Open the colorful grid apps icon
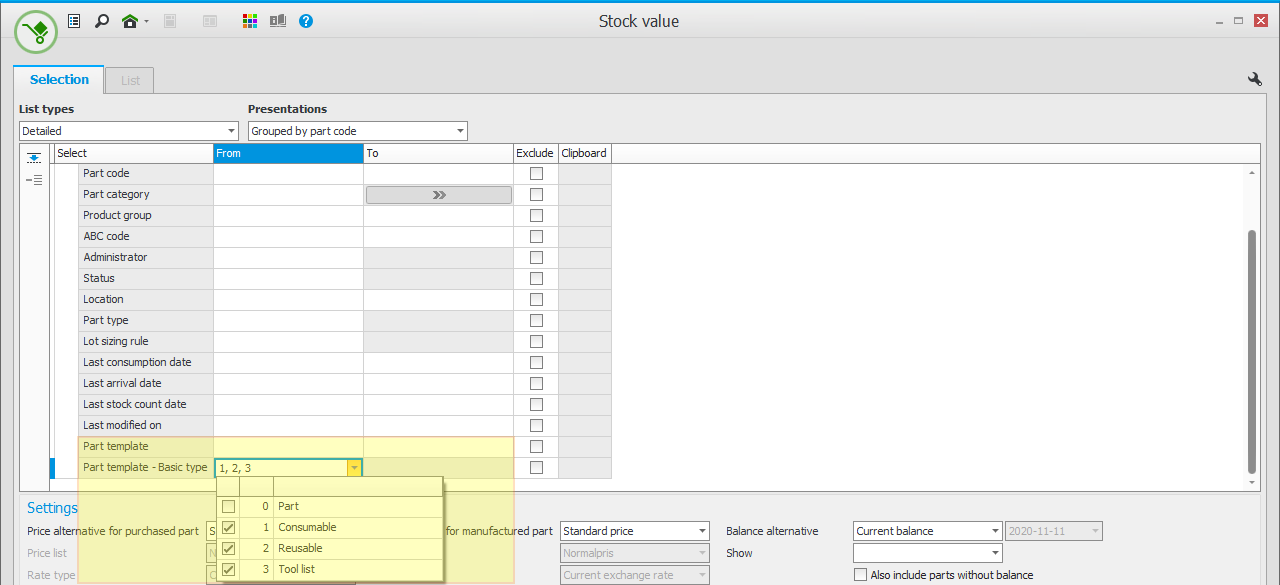The width and height of the screenshot is (1280, 585). click(x=250, y=21)
